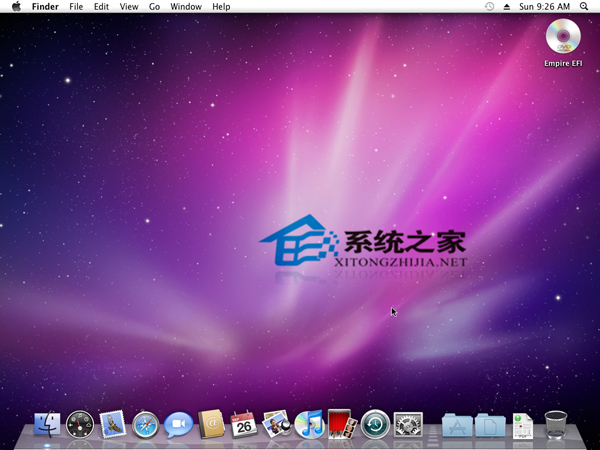Viewport: 600px width, 450px height.
Task: Open Time Machine in the dock
Action: pos(375,425)
